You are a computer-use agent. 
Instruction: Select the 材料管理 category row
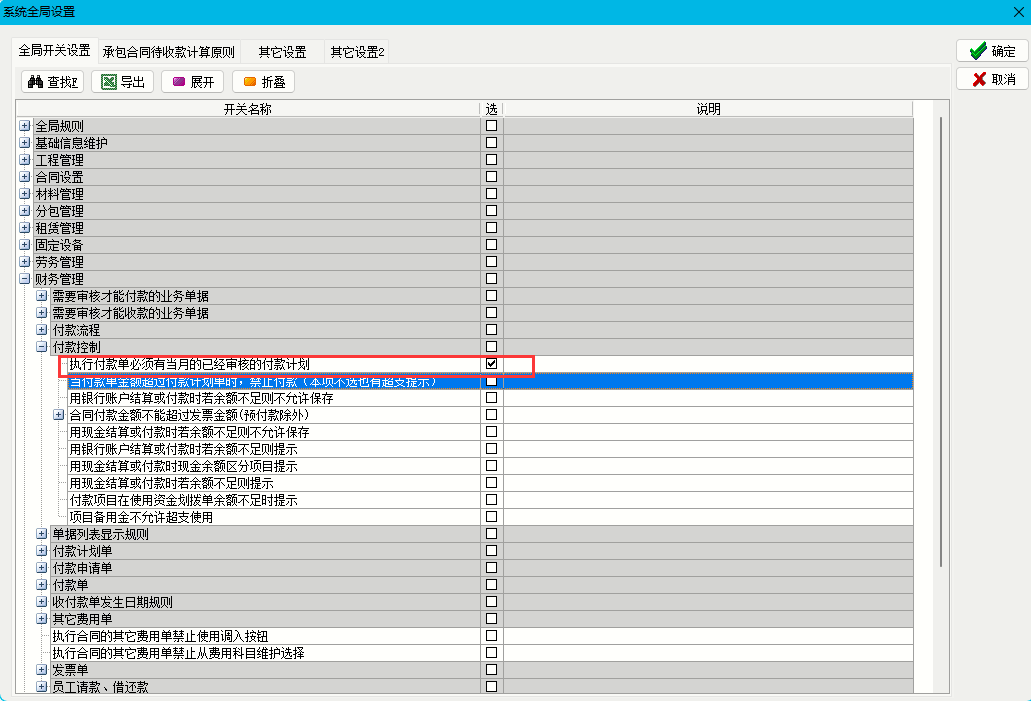60,194
